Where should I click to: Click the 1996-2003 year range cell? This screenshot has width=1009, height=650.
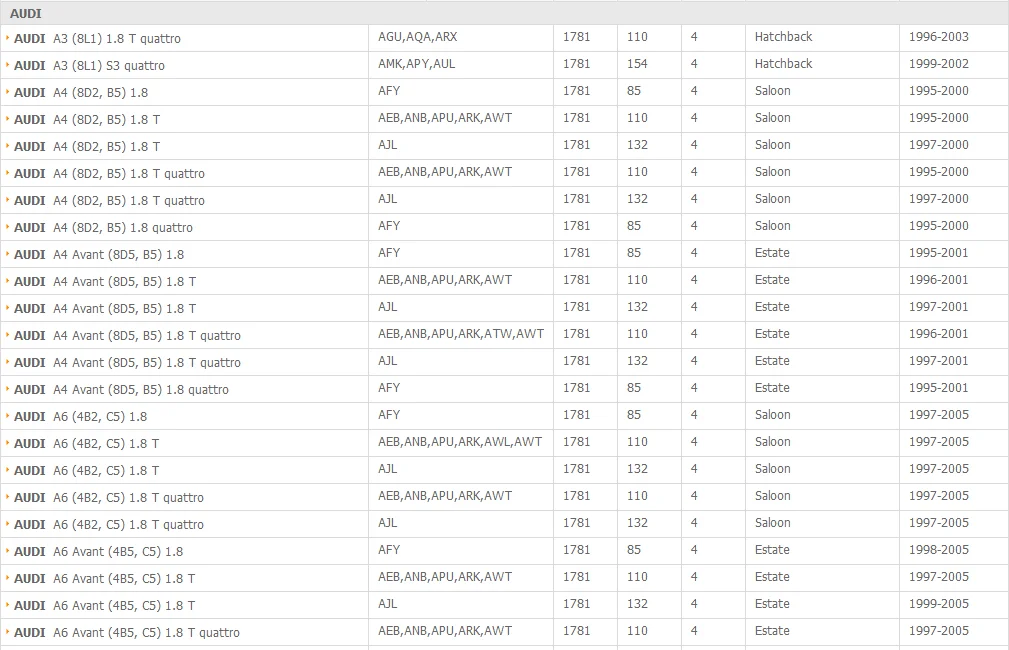coord(939,37)
